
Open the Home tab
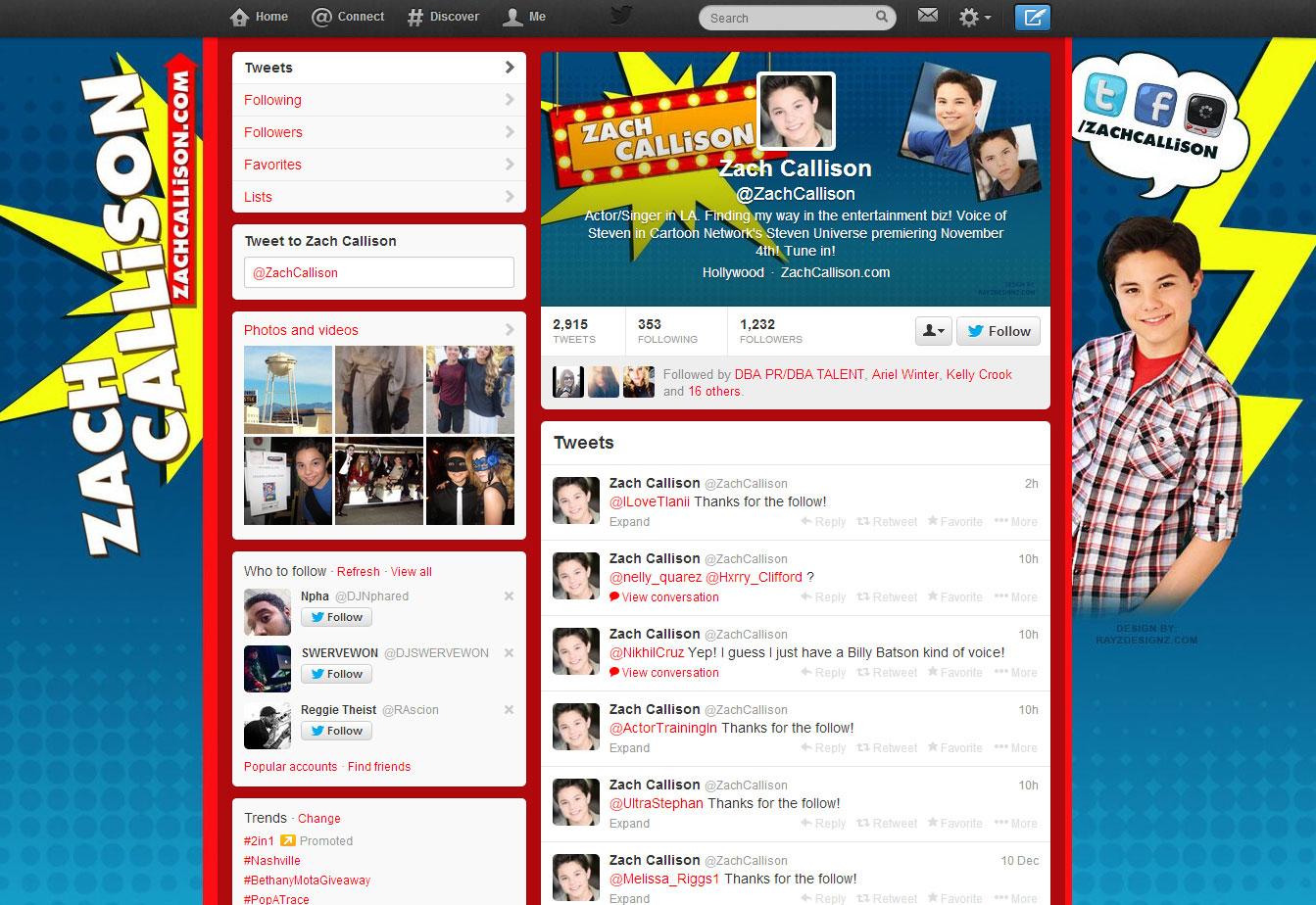[x=259, y=17]
